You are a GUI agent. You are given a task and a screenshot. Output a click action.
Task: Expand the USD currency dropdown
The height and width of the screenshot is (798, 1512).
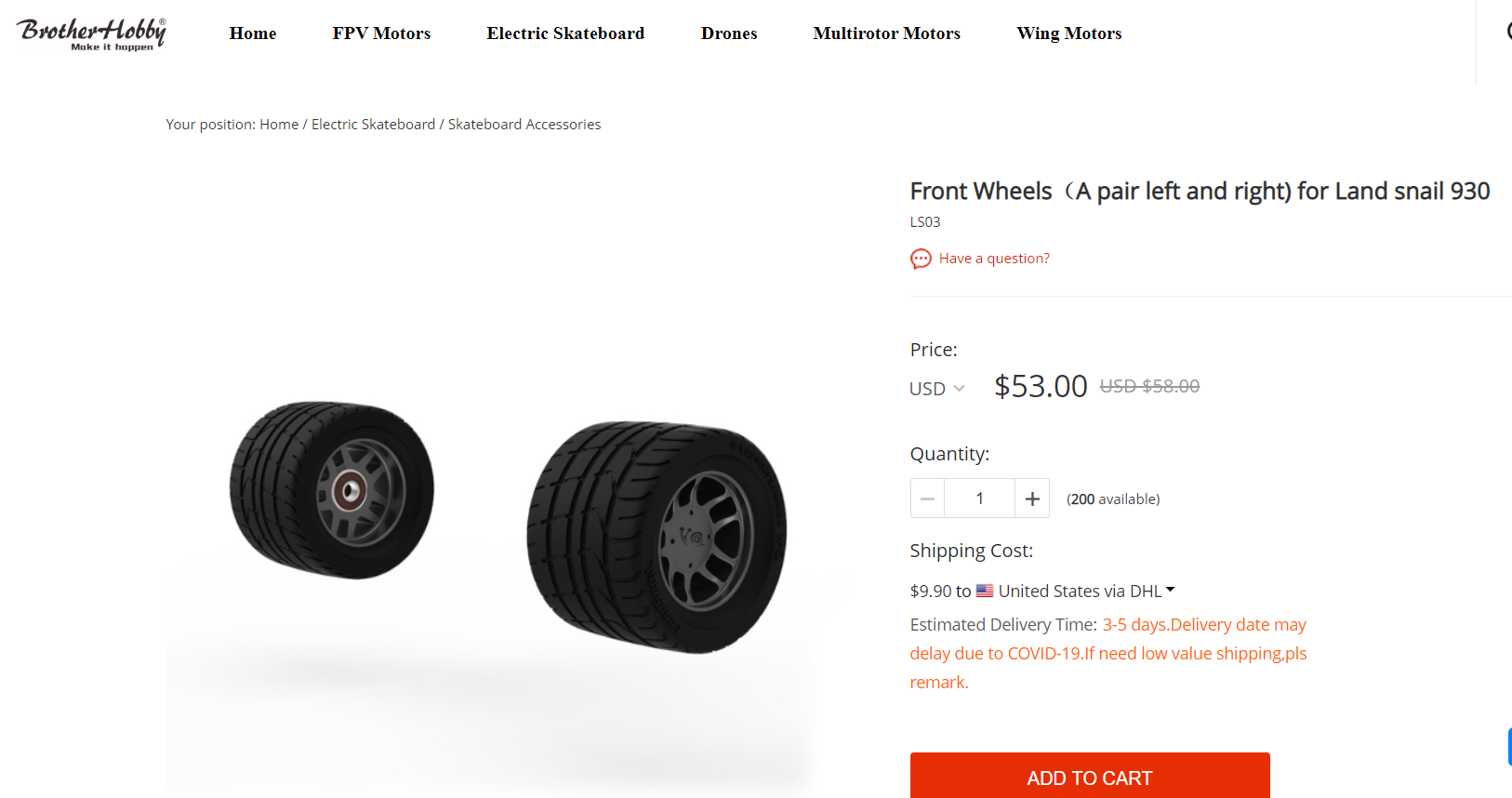pos(936,389)
